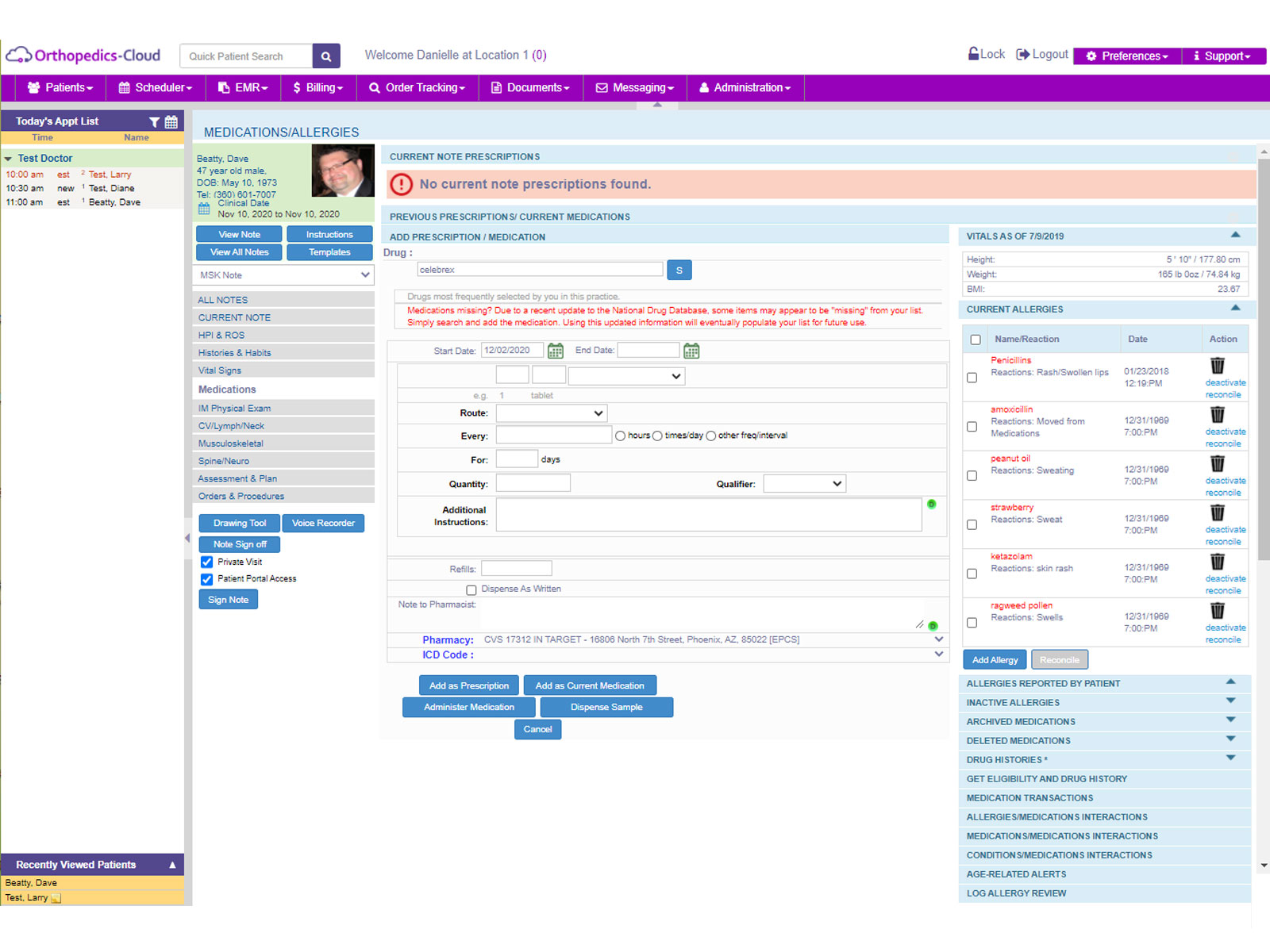Delete the peanut oil allergy trash icon
The image size is (1270, 952).
tap(1217, 464)
